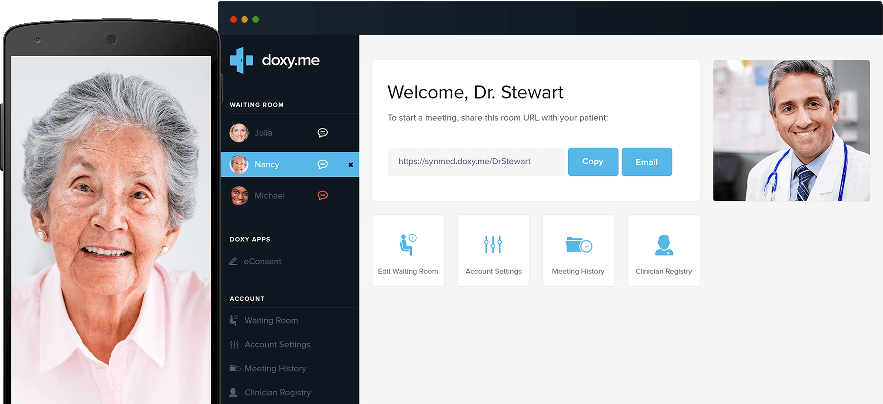Click Nancy's avatar in waiting room
The image size is (883, 404).
pyautogui.click(x=239, y=165)
